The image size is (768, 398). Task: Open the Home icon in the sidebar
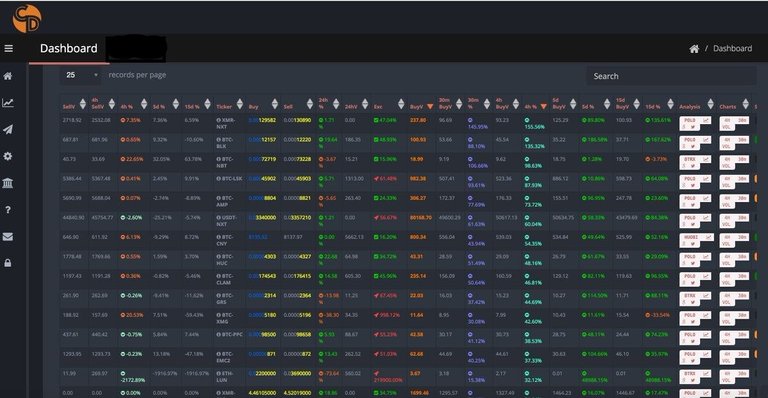8,76
